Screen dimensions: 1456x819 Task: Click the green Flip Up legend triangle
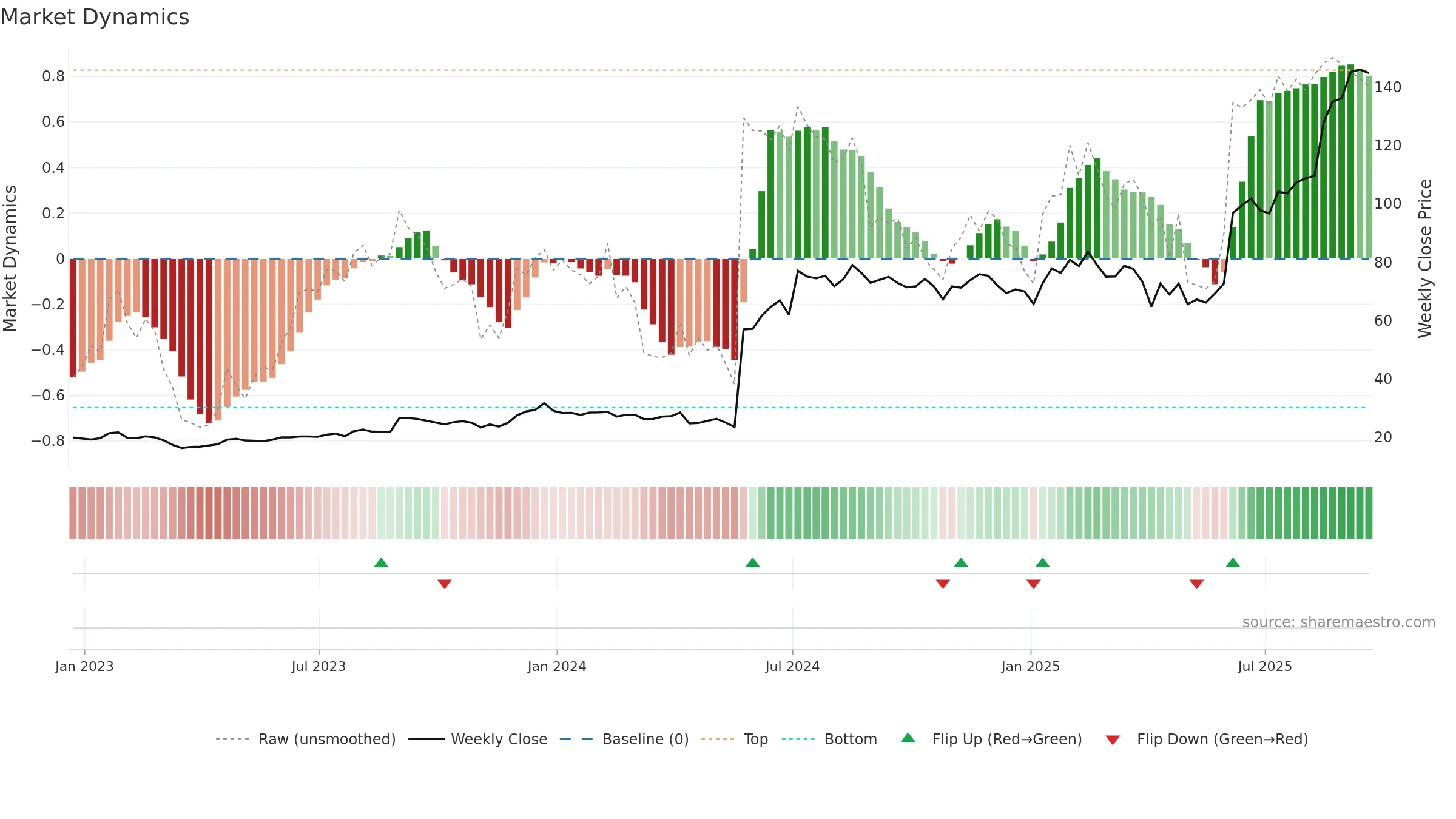[908, 738]
